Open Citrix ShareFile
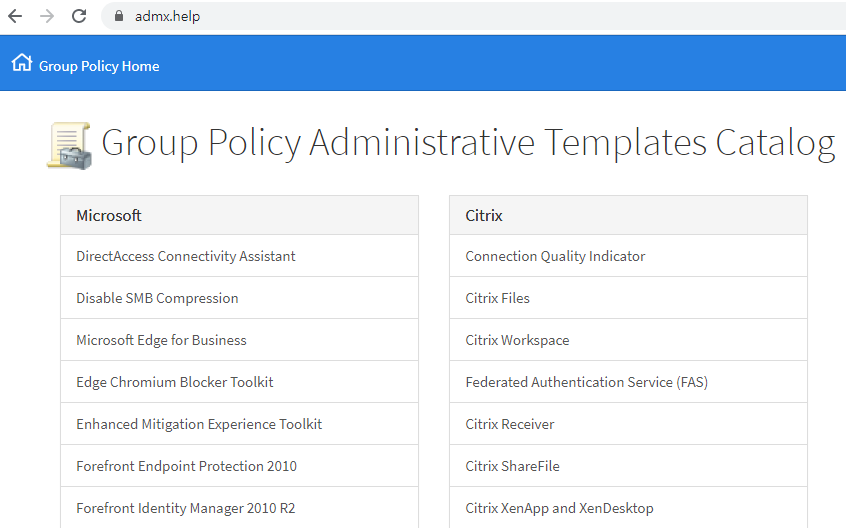 (x=629, y=467)
